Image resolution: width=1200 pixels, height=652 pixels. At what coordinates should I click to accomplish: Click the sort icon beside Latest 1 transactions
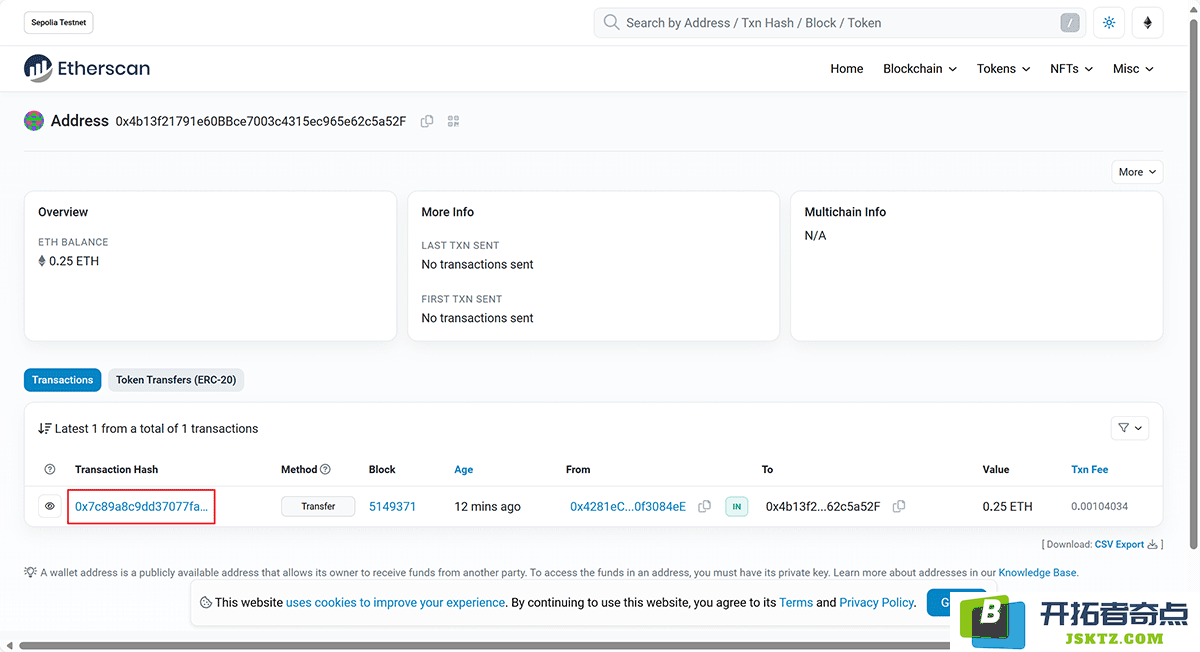pos(44,428)
